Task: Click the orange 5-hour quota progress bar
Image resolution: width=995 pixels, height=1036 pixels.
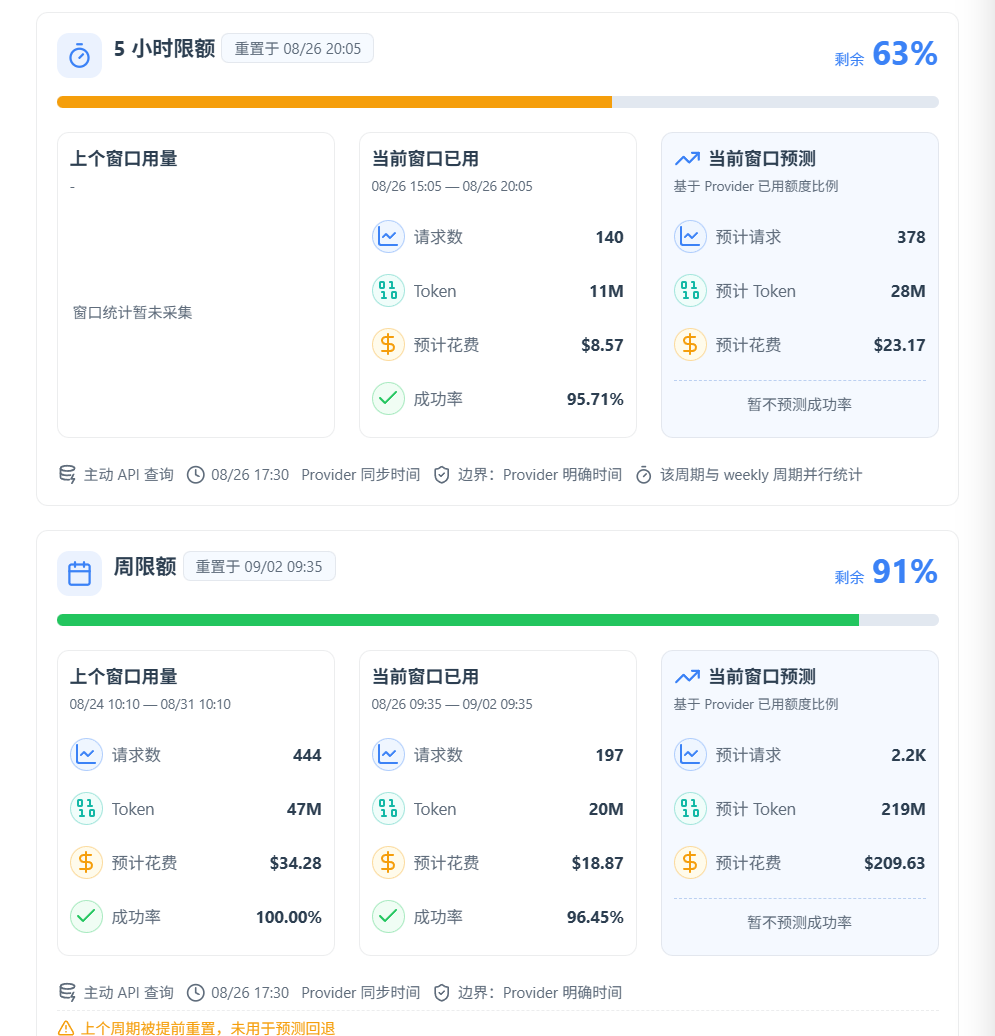Action: (498, 102)
